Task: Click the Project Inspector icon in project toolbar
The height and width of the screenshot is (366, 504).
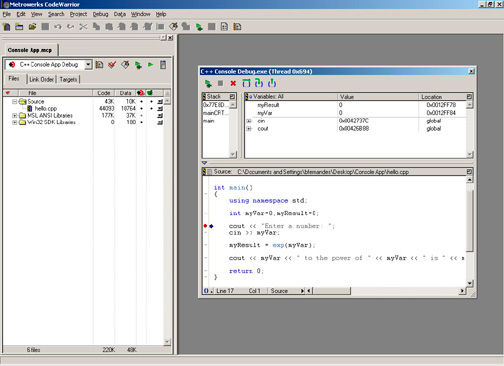Action: point(163,65)
